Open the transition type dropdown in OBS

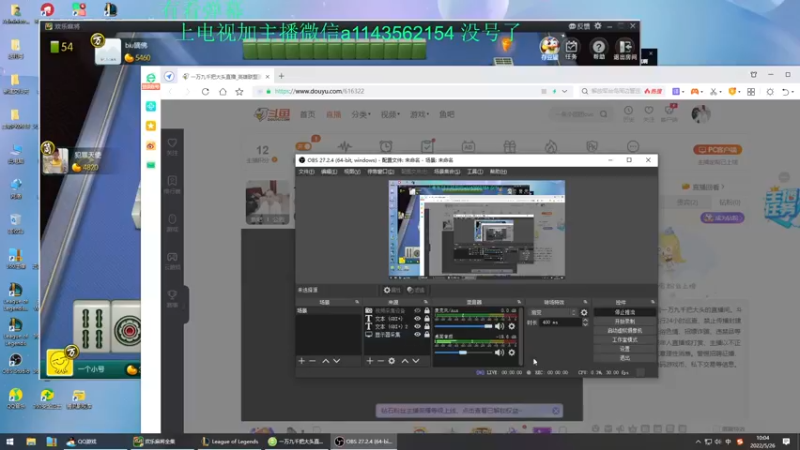pyautogui.click(x=553, y=312)
